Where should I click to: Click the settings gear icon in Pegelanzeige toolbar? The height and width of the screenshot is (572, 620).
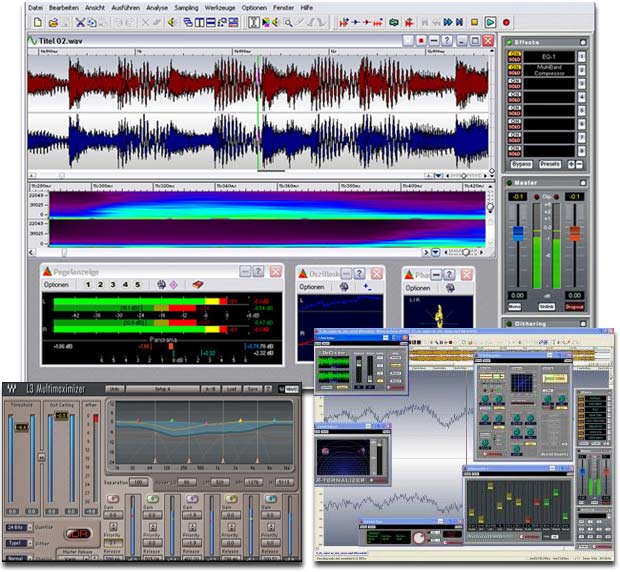[x=161, y=284]
